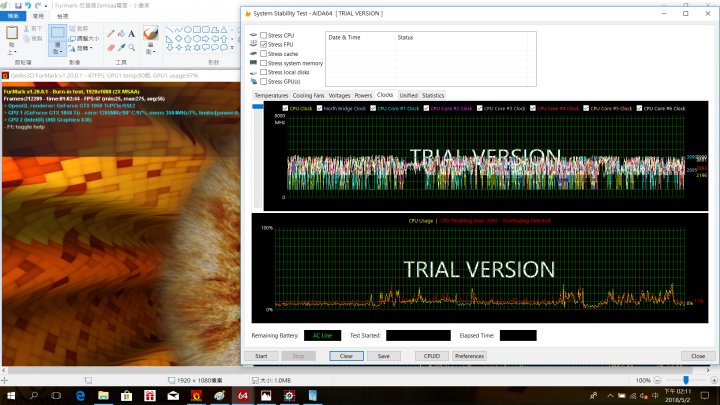Click the Resize icon in Paint
Image resolution: width=720 pixels, height=405 pixels.
(x=72, y=39)
